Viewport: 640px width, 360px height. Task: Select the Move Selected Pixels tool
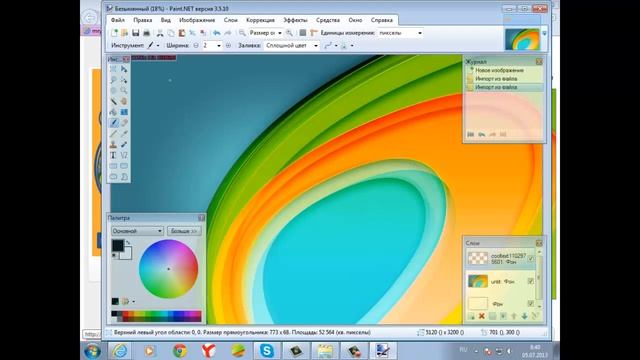click(x=124, y=69)
